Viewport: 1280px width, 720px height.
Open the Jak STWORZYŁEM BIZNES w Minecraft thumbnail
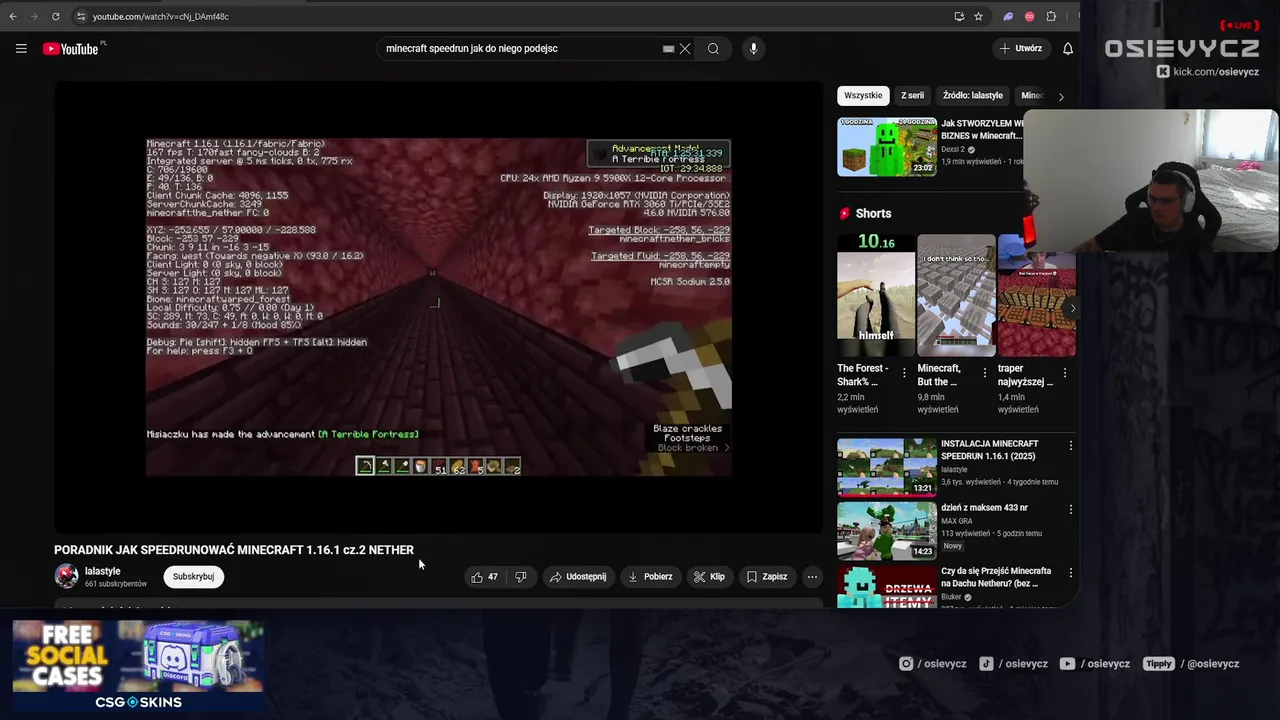(x=887, y=147)
